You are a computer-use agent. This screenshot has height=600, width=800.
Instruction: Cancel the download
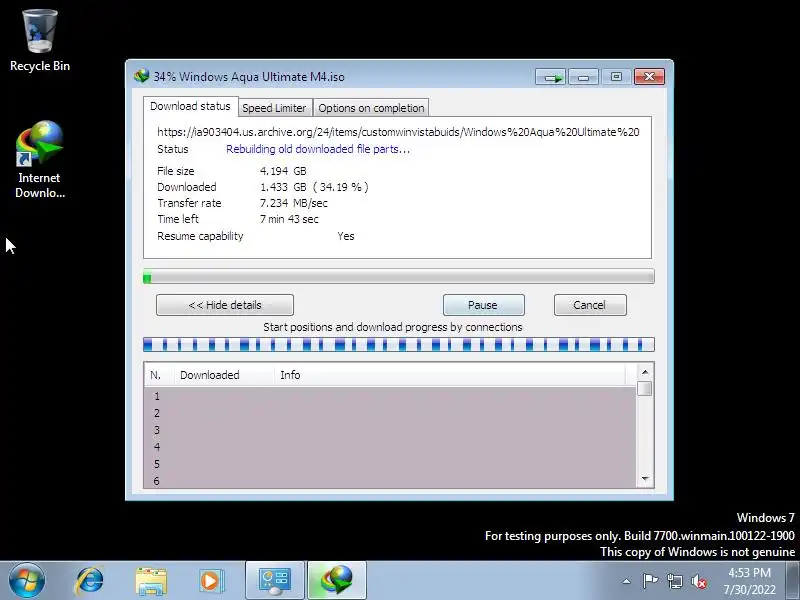click(x=590, y=305)
